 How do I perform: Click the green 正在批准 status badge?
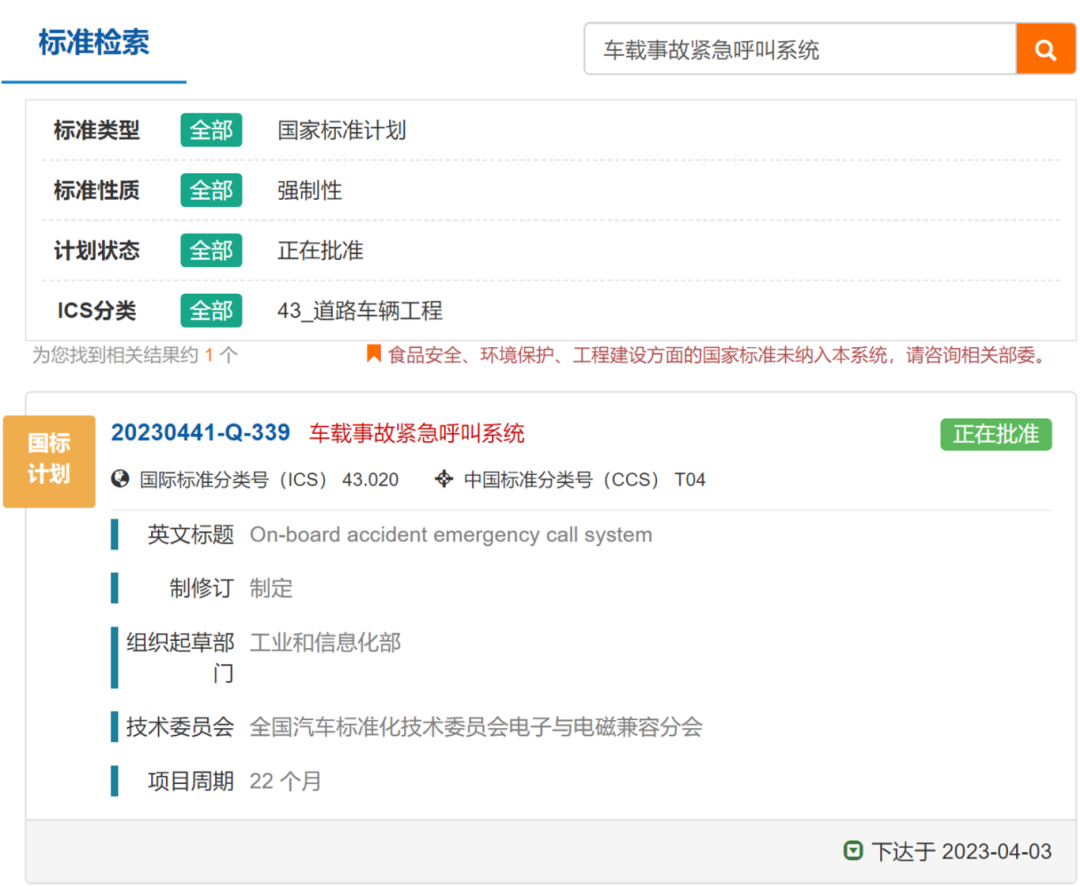[x=996, y=434]
